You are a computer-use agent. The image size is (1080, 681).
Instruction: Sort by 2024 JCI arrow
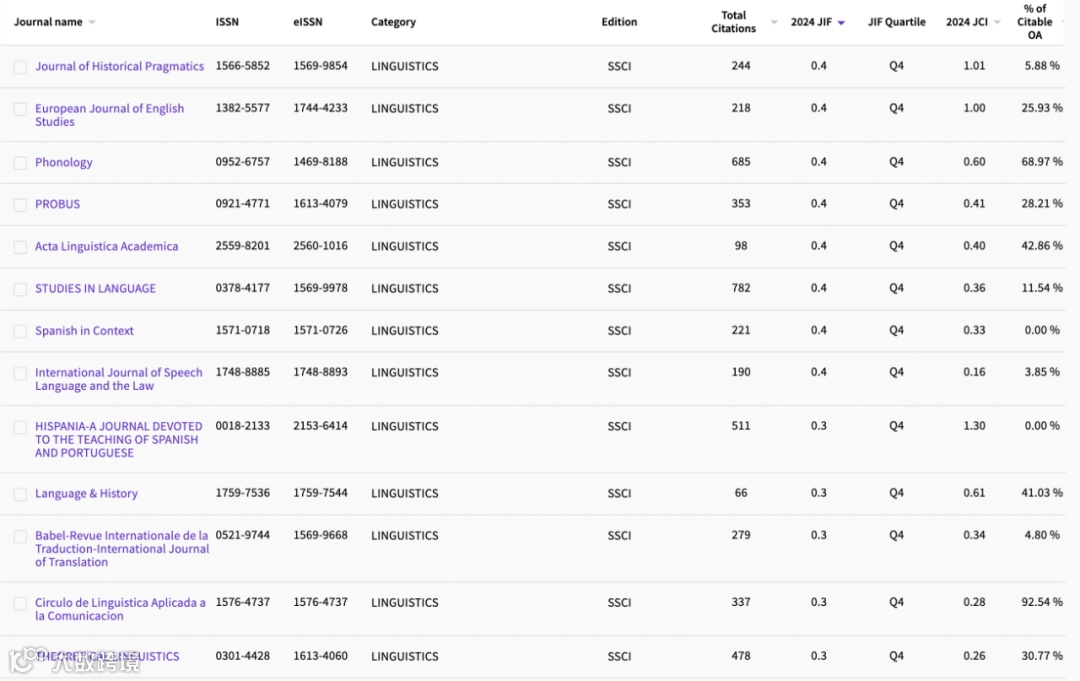[x=997, y=23]
